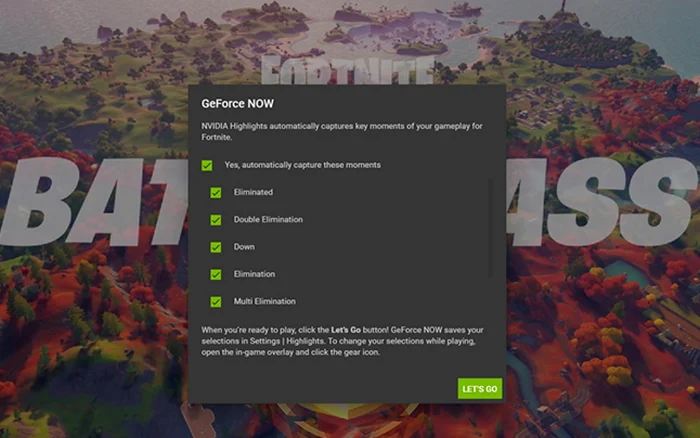Click the 'Multi Elimination' label text
This screenshot has width=700, height=438.
[x=265, y=301]
